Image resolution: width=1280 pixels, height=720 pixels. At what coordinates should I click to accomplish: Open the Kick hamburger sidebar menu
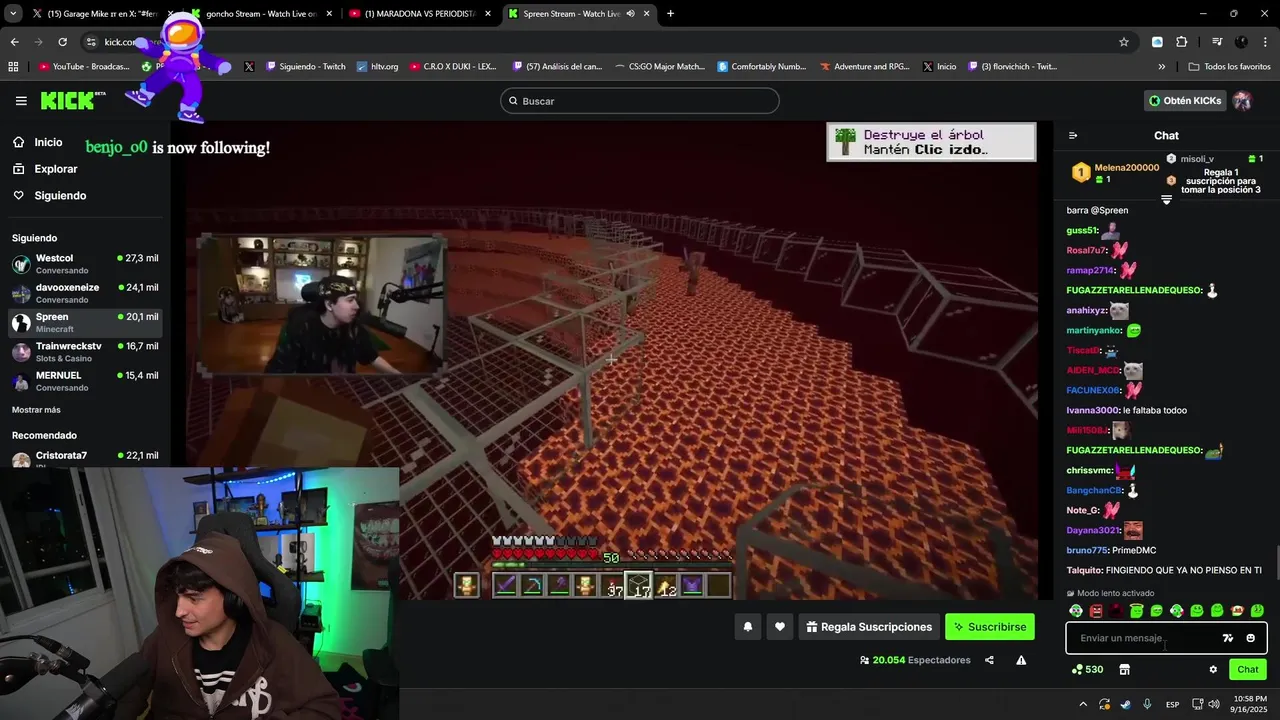tap(21, 101)
